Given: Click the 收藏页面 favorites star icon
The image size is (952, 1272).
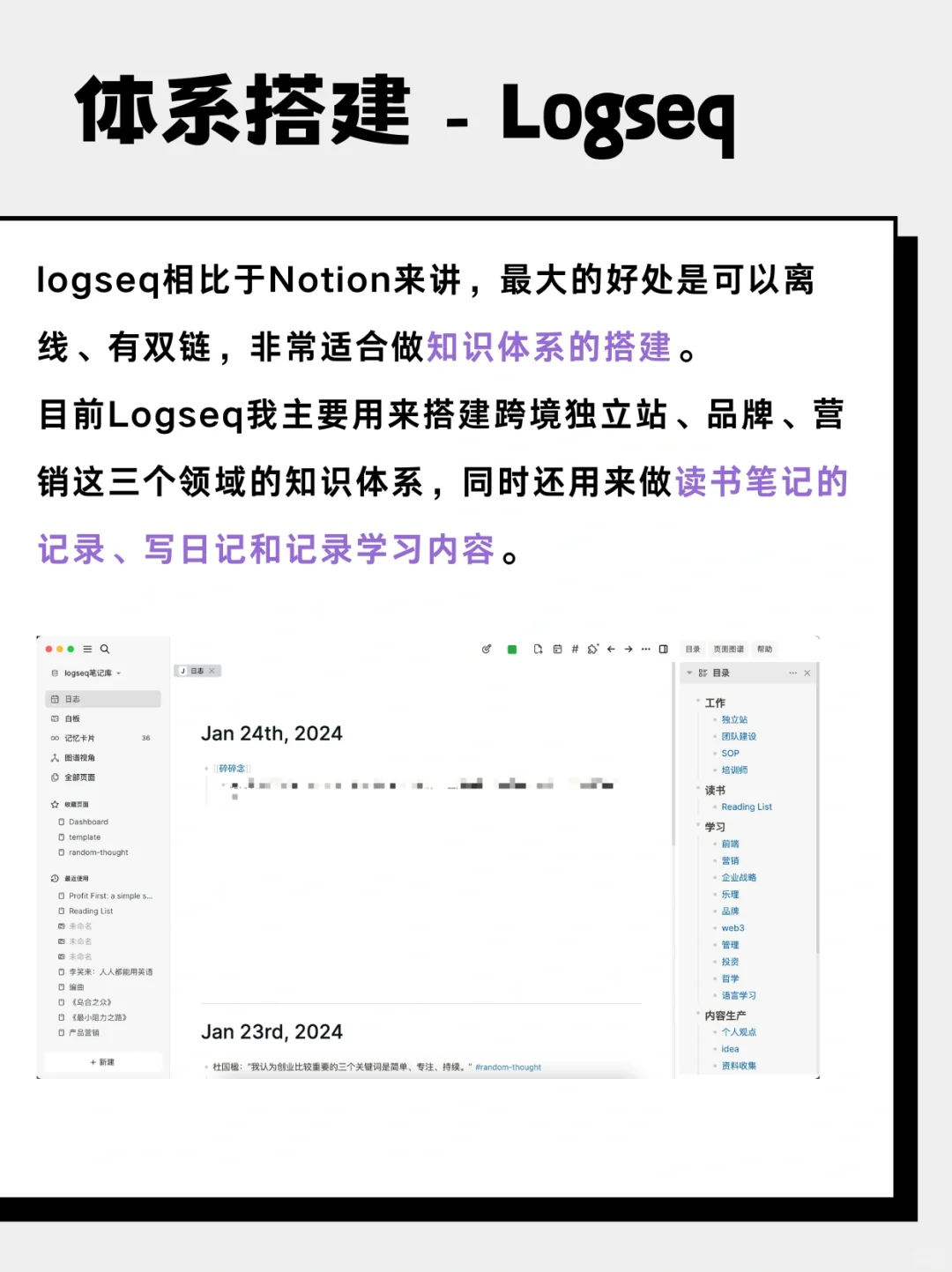Looking at the screenshot, I should [55, 804].
